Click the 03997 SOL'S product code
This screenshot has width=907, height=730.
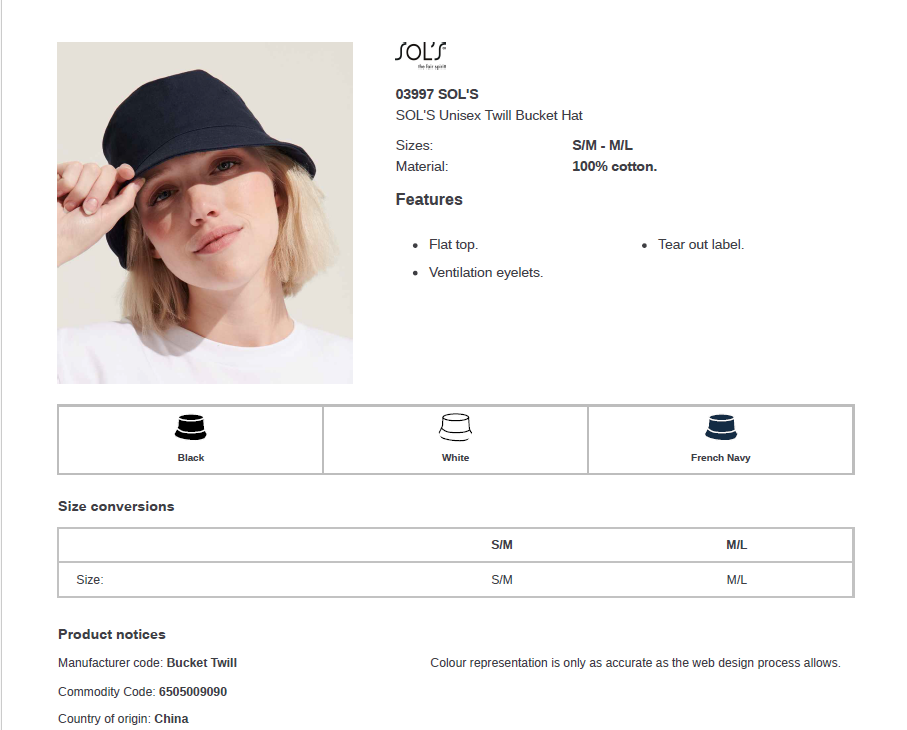coord(437,94)
